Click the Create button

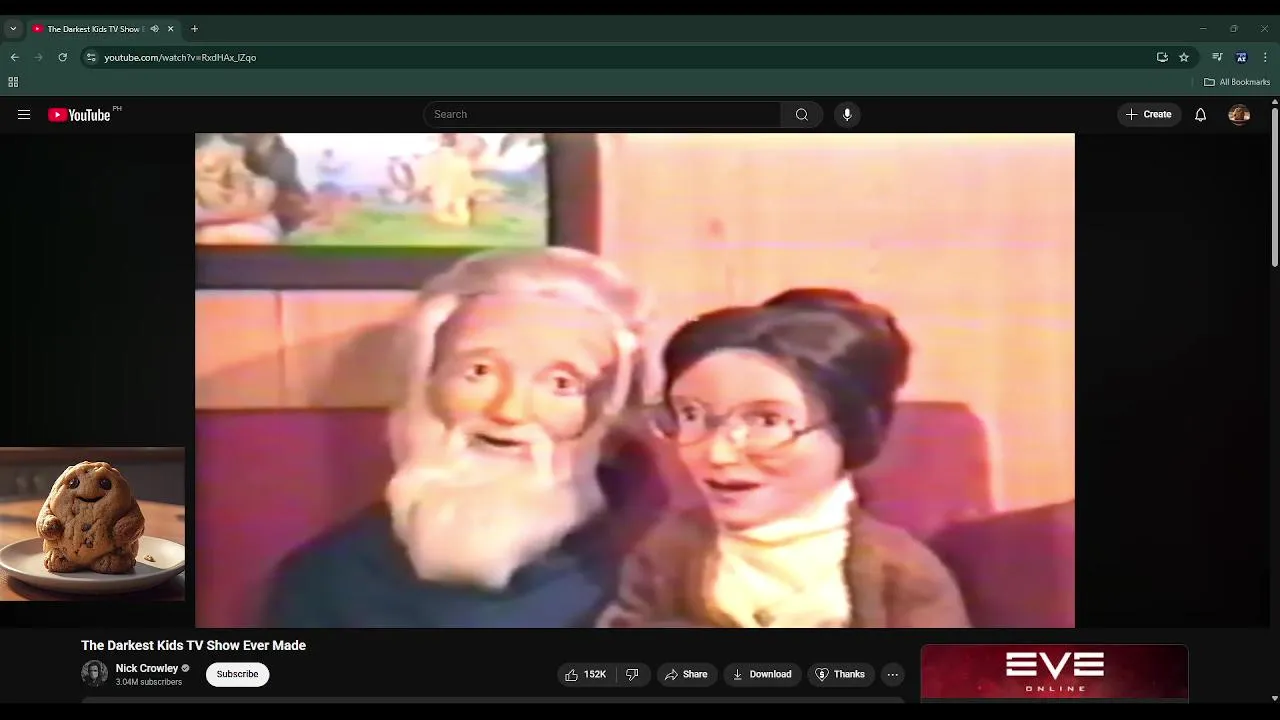point(1149,114)
